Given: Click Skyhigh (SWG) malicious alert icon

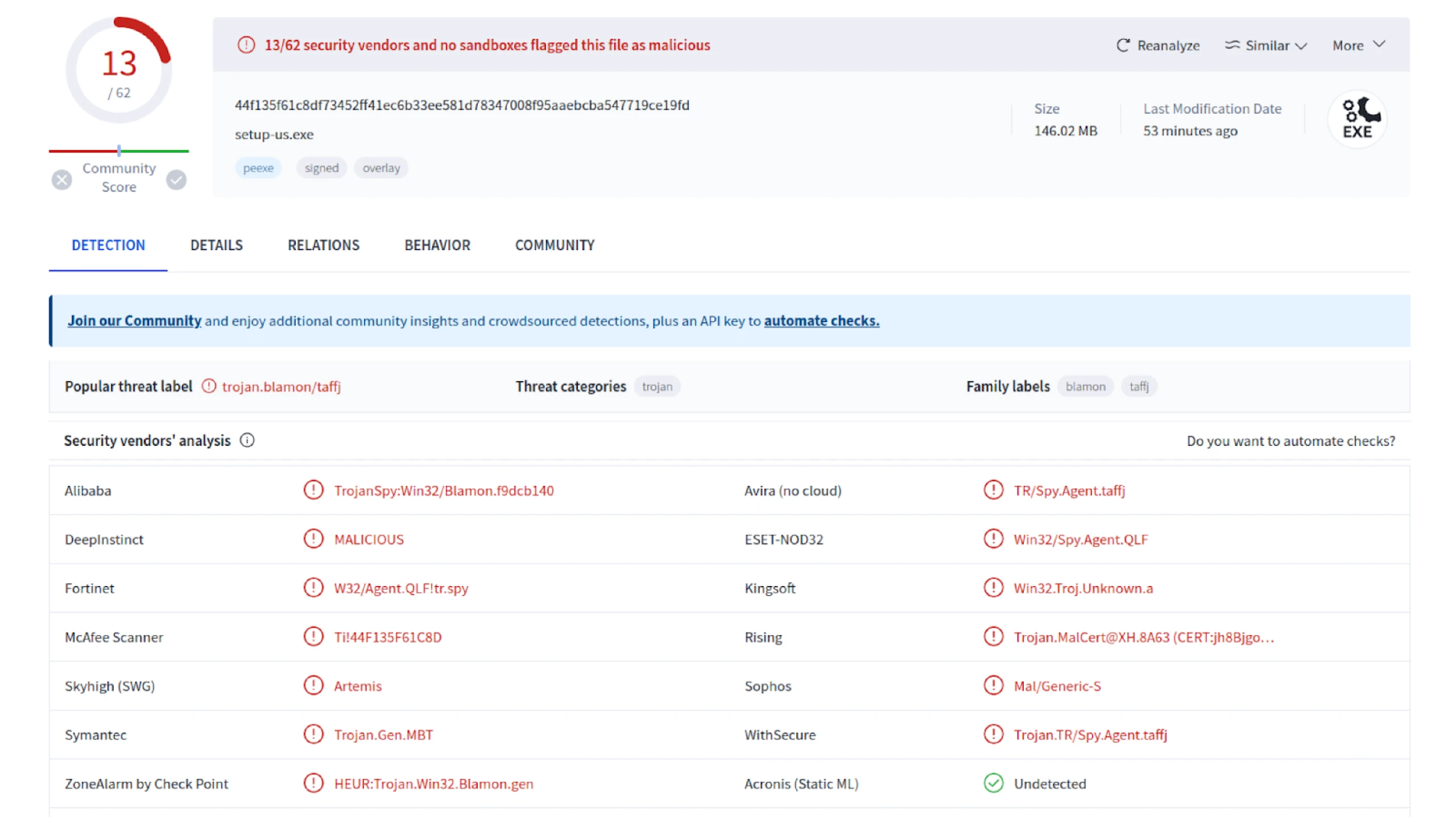Looking at the screenshot, I should (313, 686).
